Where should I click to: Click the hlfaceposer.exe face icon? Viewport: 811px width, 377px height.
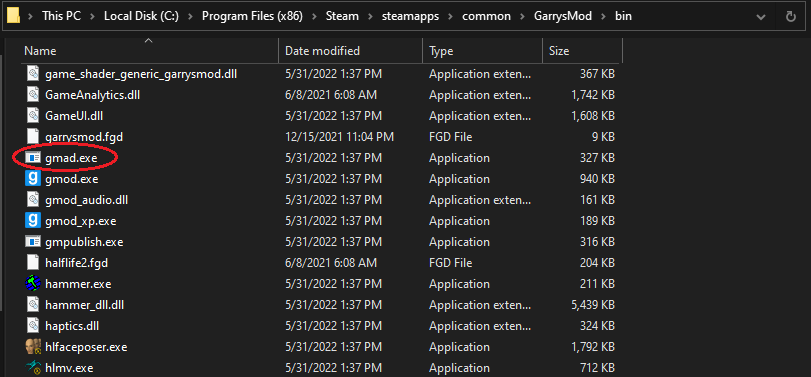(x=33, y=346)
